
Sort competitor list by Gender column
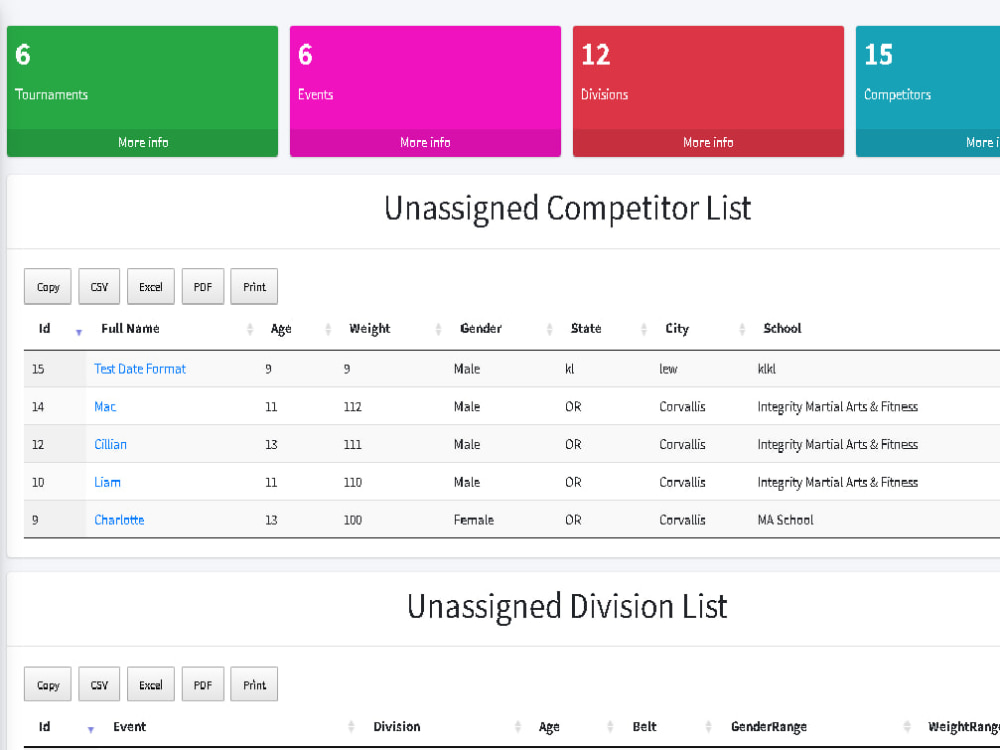click(x=501, y=328)
